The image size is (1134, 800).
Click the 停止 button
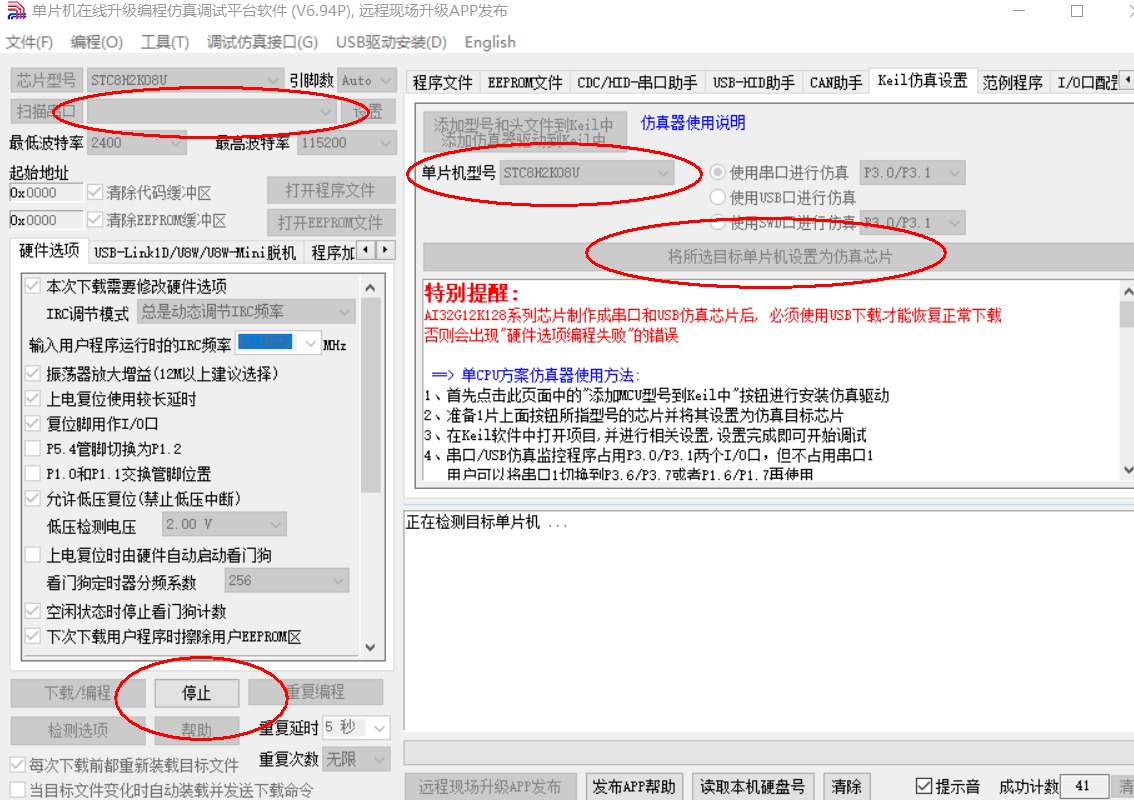pos(197,693)
